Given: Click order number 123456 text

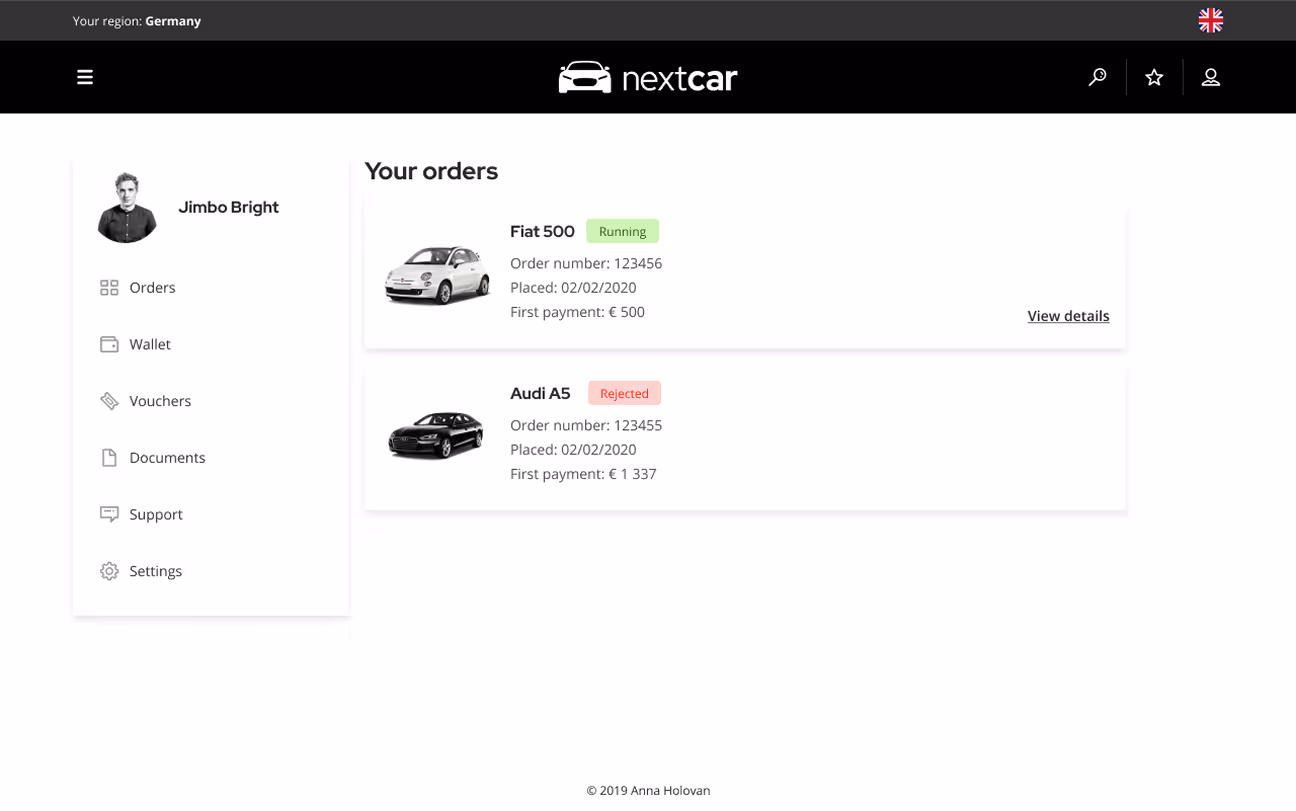Looking at the screenshot, I should click(586, 264).
